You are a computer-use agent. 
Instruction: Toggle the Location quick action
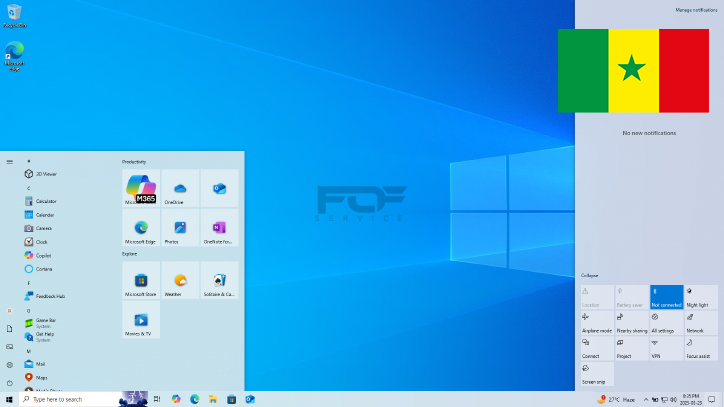click(597, 297)
